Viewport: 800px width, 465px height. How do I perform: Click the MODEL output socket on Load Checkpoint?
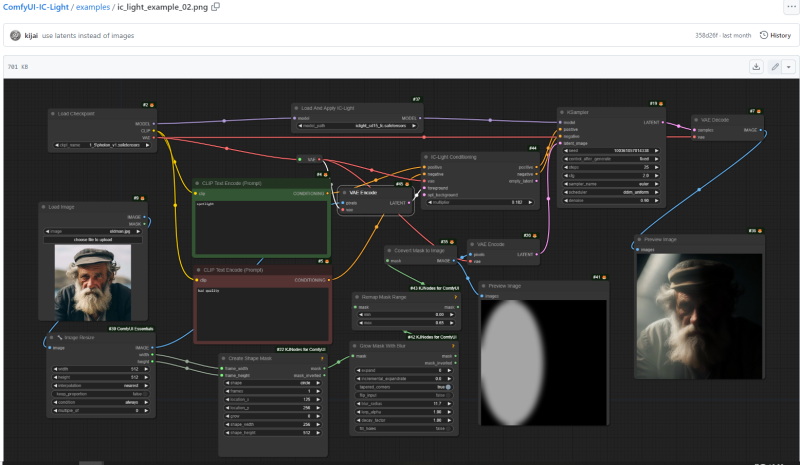tap(154, 124)
